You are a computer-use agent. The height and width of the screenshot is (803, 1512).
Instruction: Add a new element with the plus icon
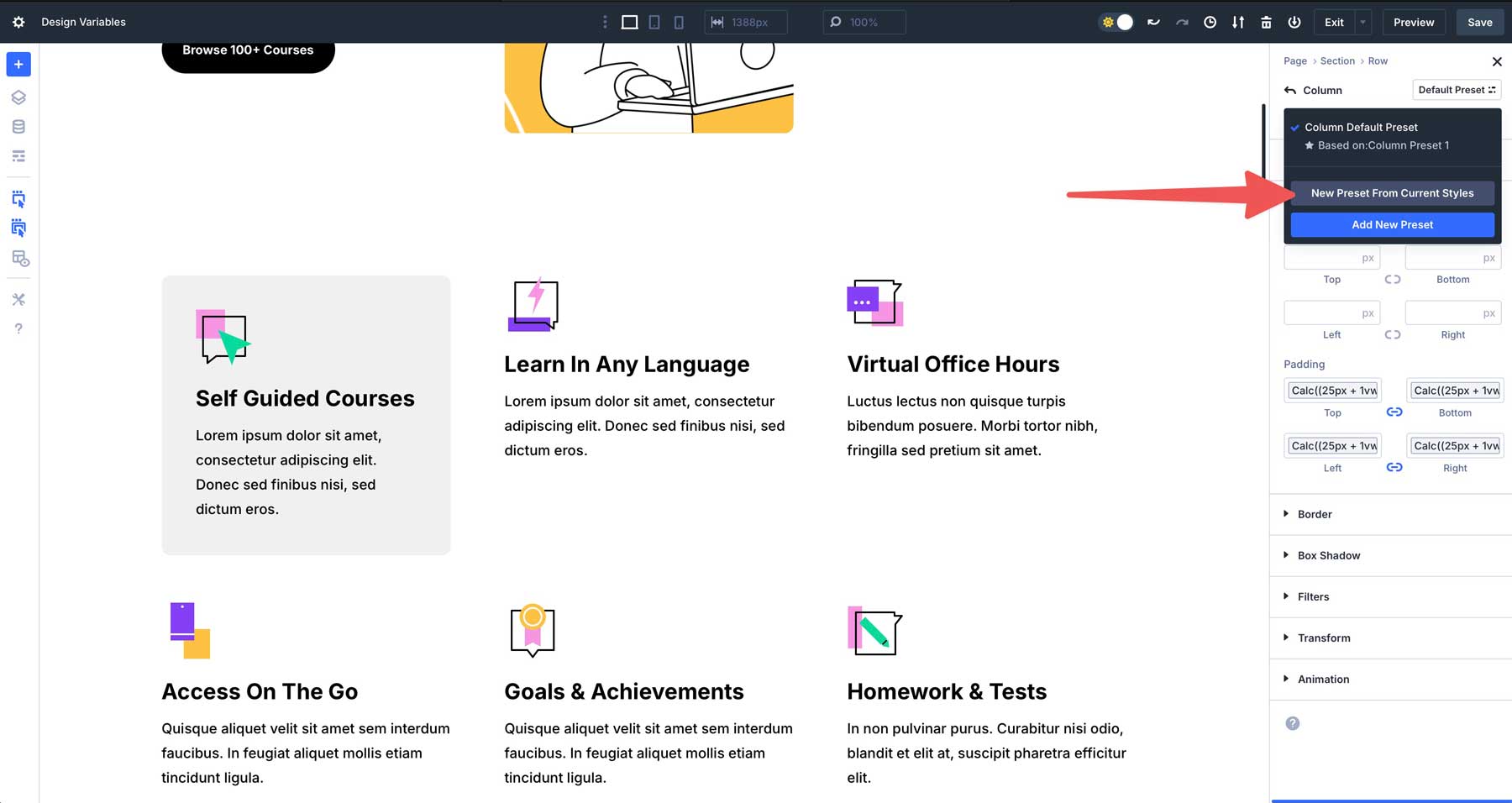18,64
